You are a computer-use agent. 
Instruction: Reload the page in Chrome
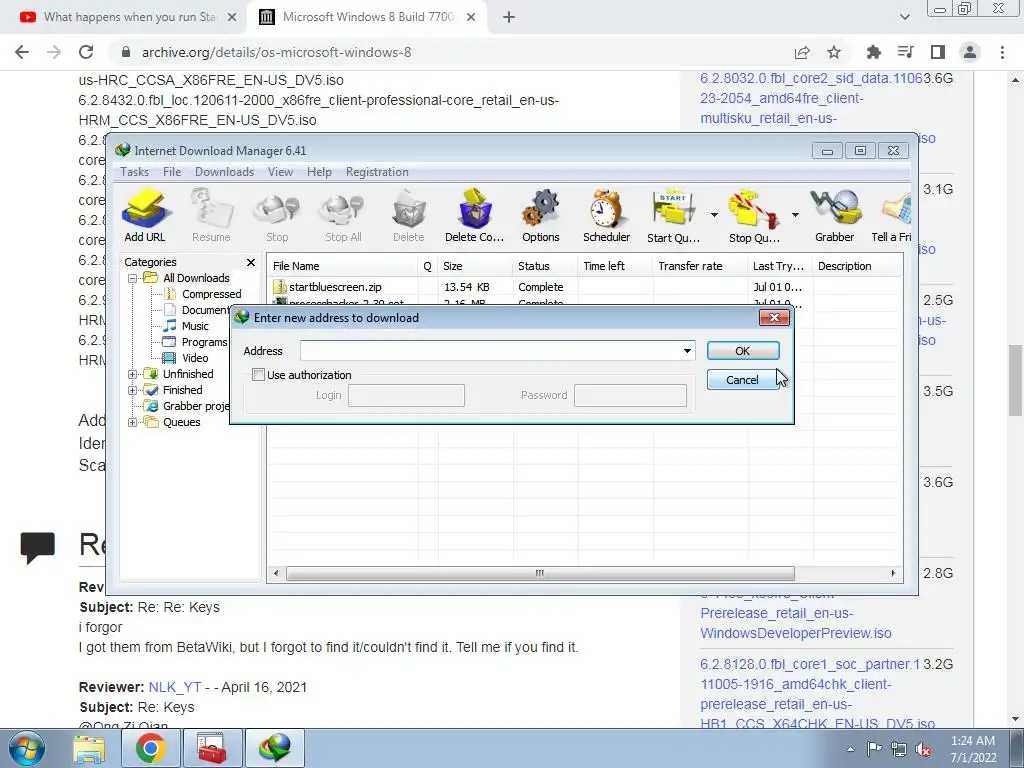[86, 52]
